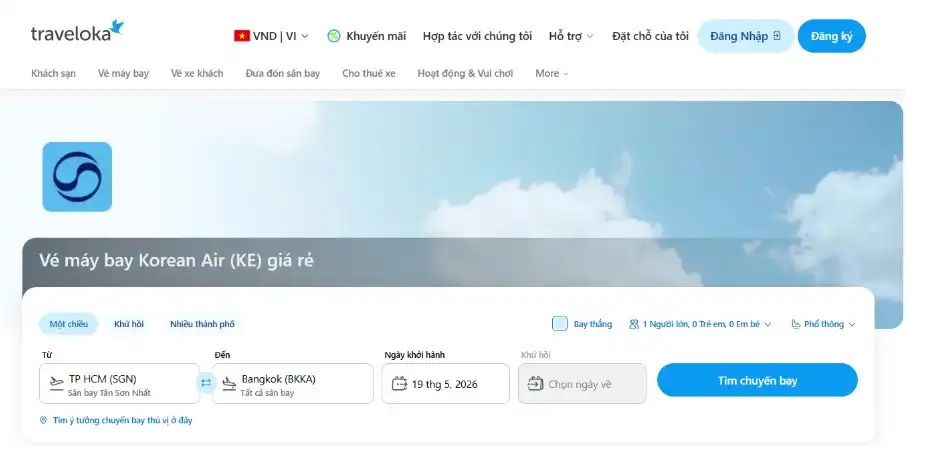Open the Vé xe khách tab

(197, 73)
